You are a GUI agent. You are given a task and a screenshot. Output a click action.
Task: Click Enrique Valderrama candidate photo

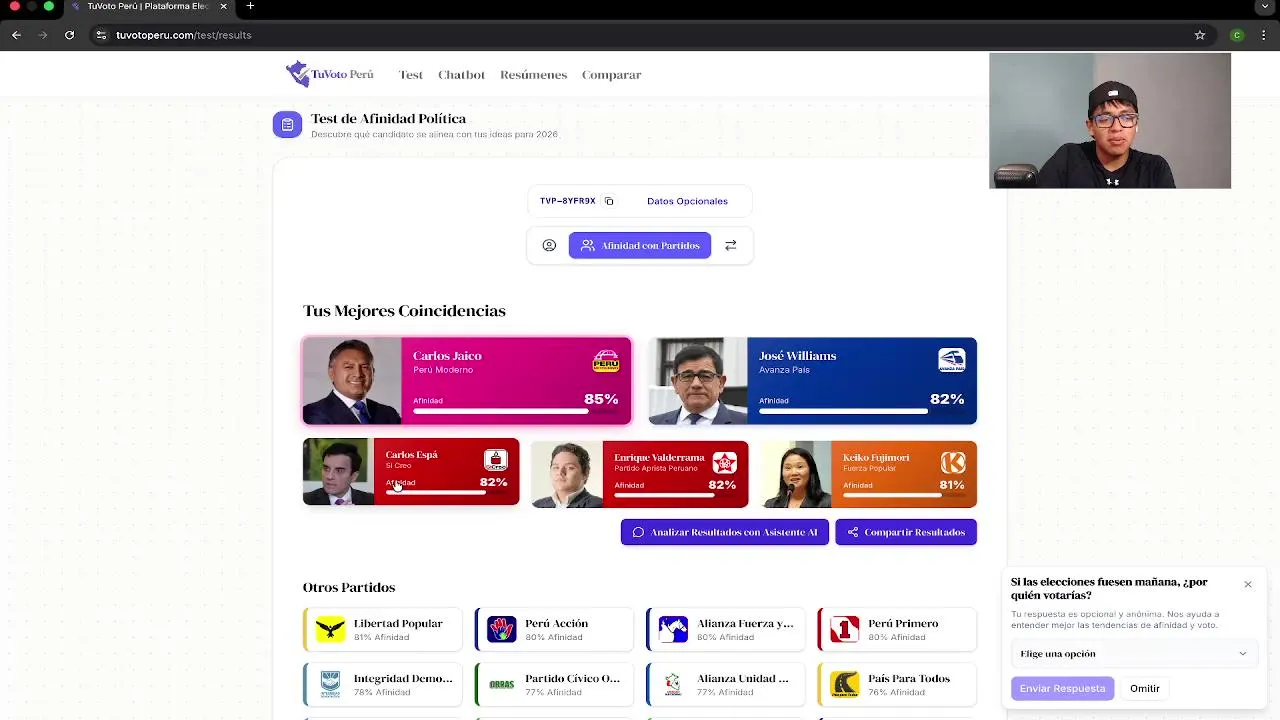pyautogui.click(x=567, y=474)
